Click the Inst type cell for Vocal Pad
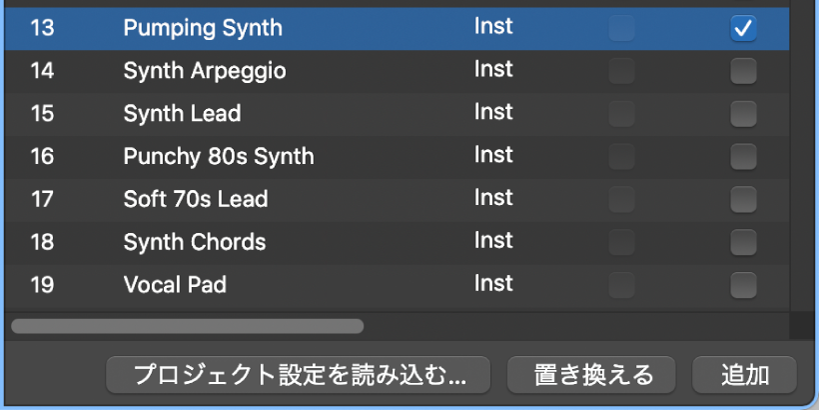Viewport: 819px width, 410px height. (x=493, y=284)
